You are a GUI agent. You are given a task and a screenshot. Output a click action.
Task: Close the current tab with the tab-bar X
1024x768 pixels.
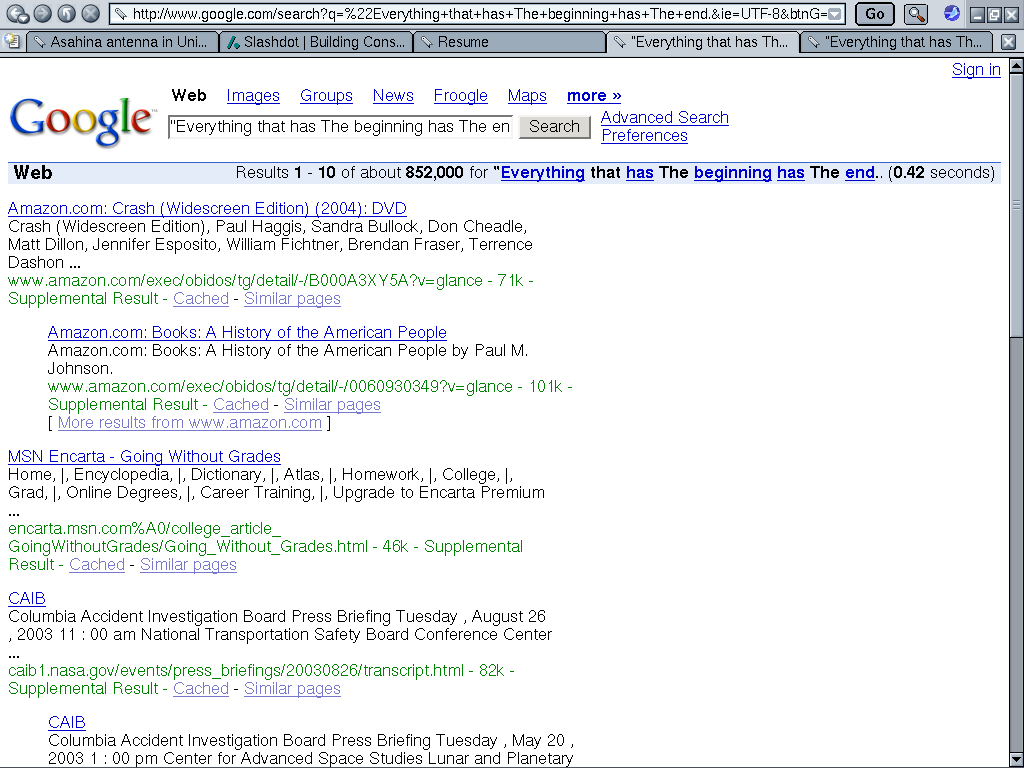coord(1008,42)
